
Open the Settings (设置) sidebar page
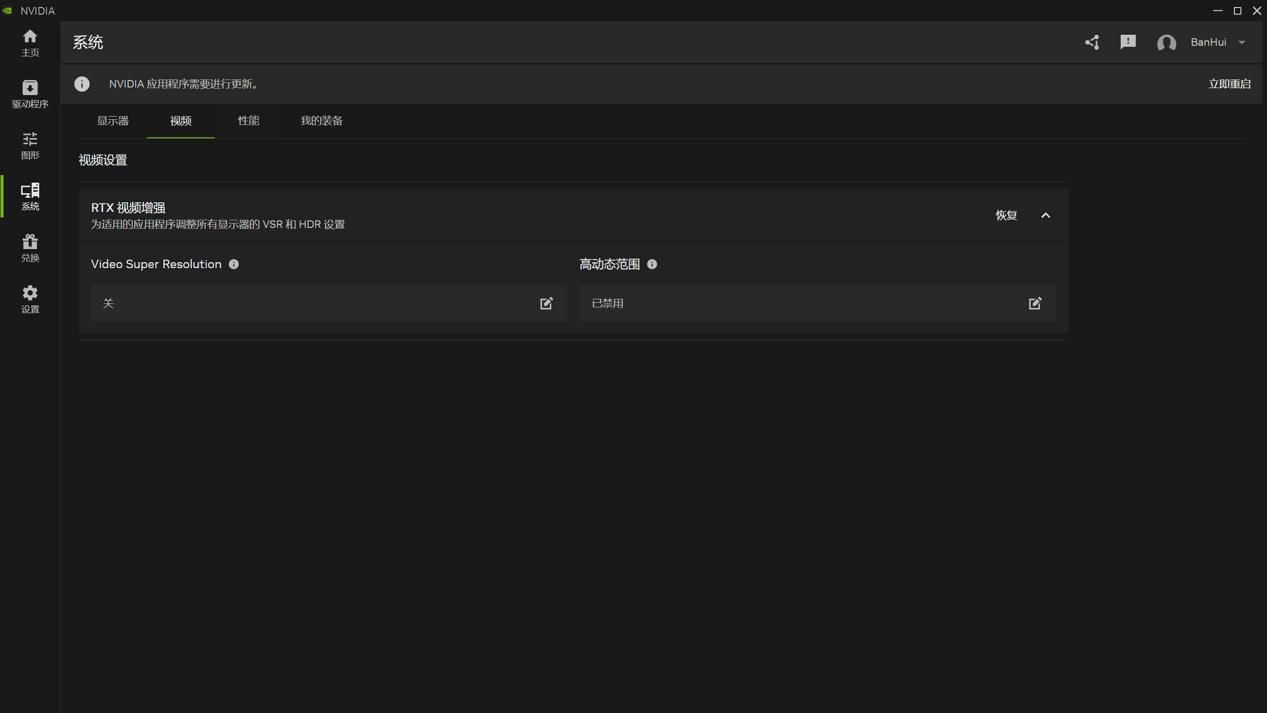30,299
